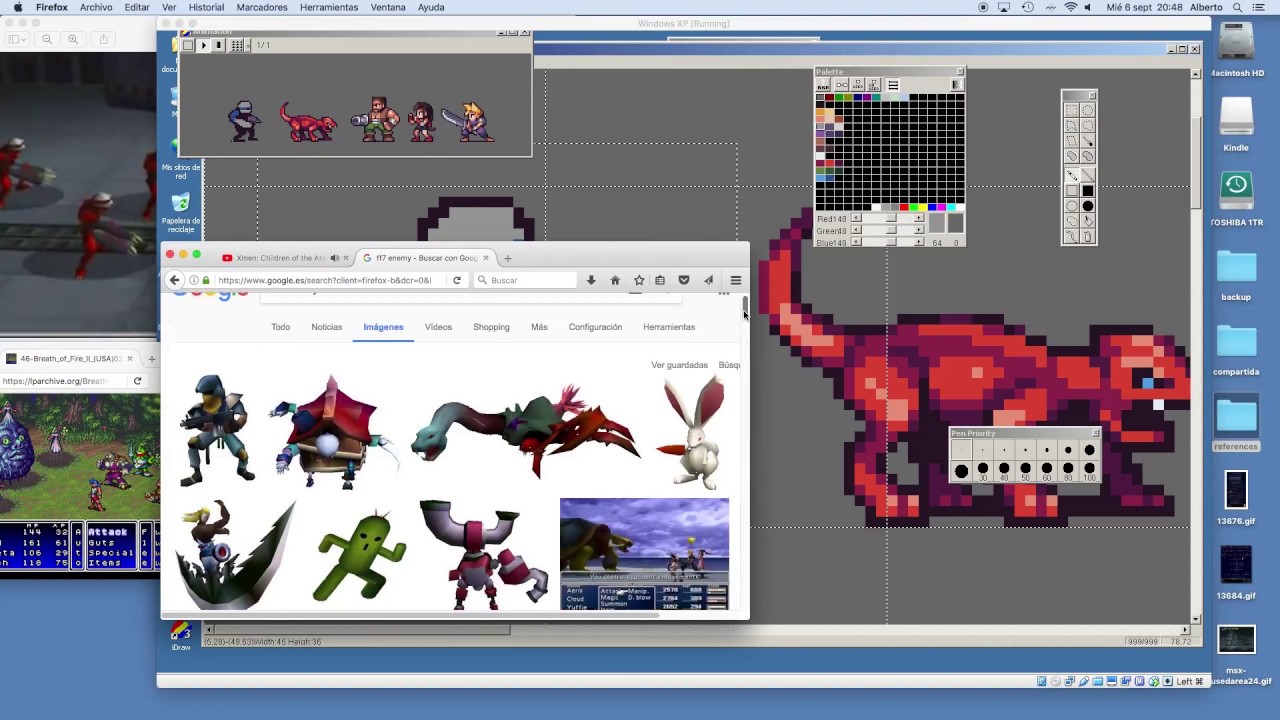
Task: Go back in the Firefox browser window
Action: tap(174, 280)
